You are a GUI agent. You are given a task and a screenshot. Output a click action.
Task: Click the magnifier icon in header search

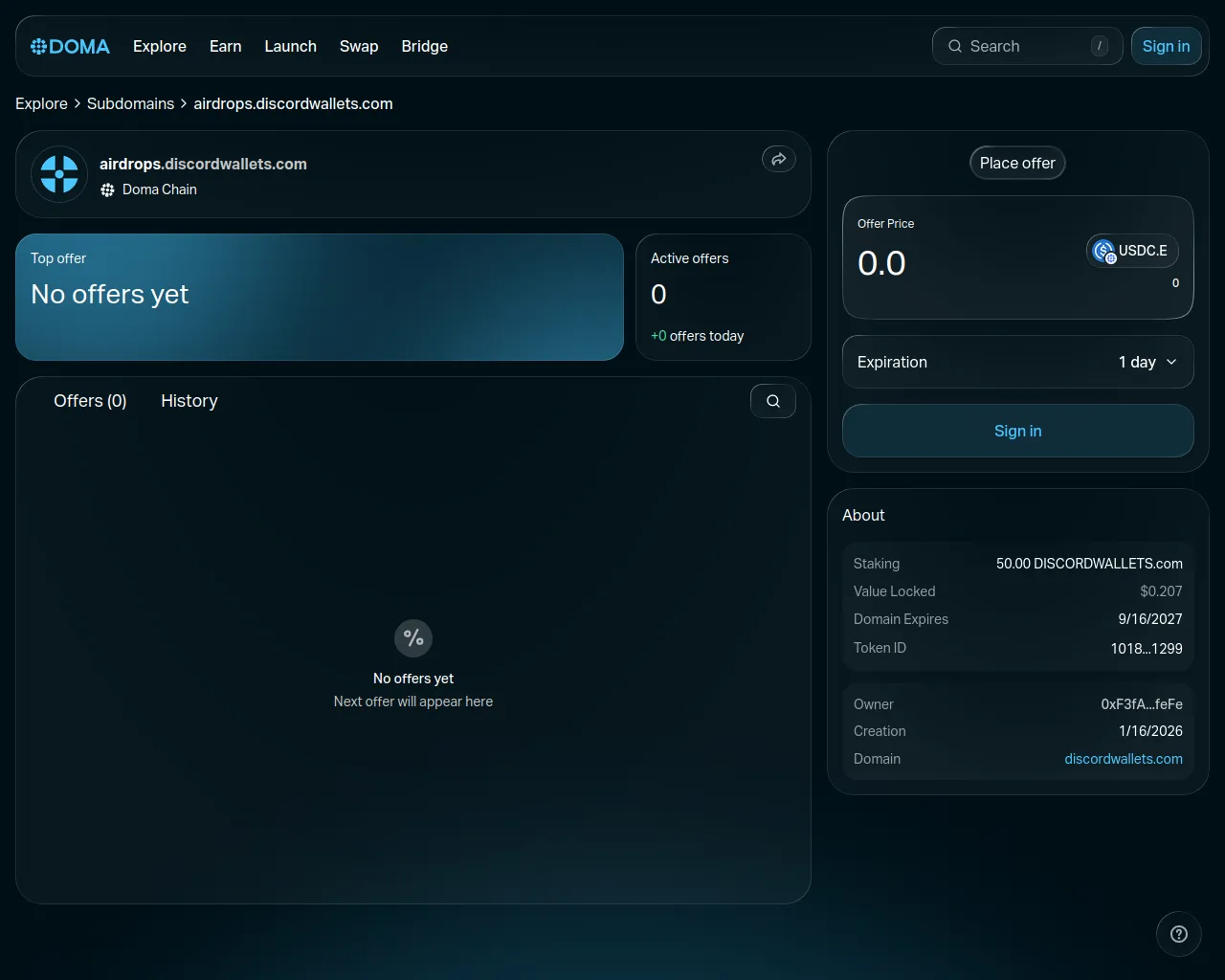coord(955,46)
